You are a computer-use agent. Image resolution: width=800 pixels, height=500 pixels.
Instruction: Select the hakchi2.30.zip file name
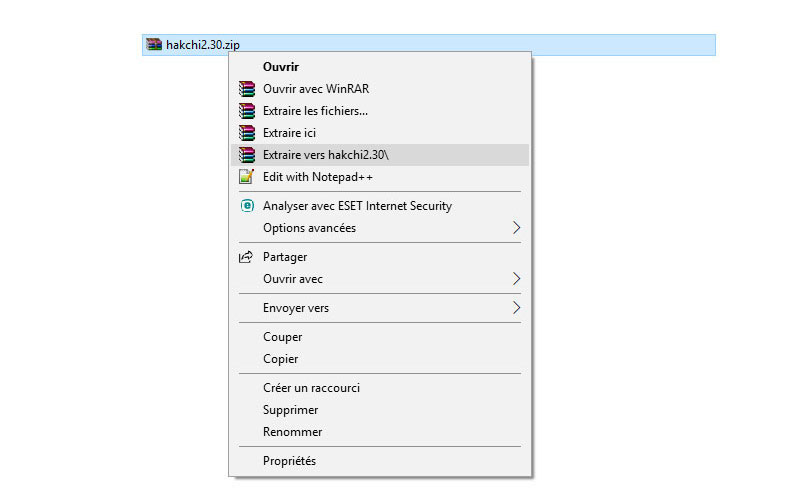(x=203, y=44)
